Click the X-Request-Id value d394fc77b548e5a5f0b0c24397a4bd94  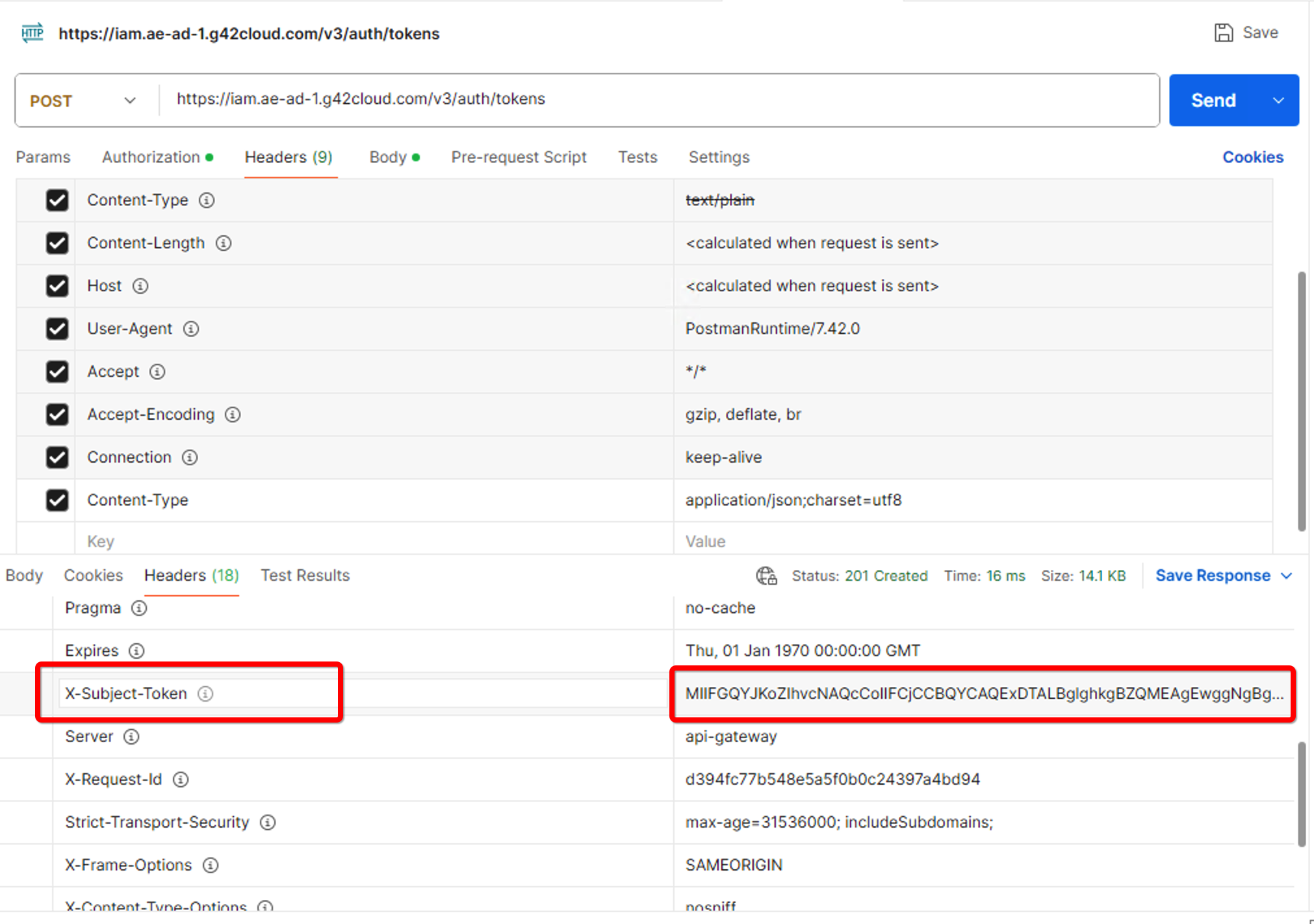[832, 780]
